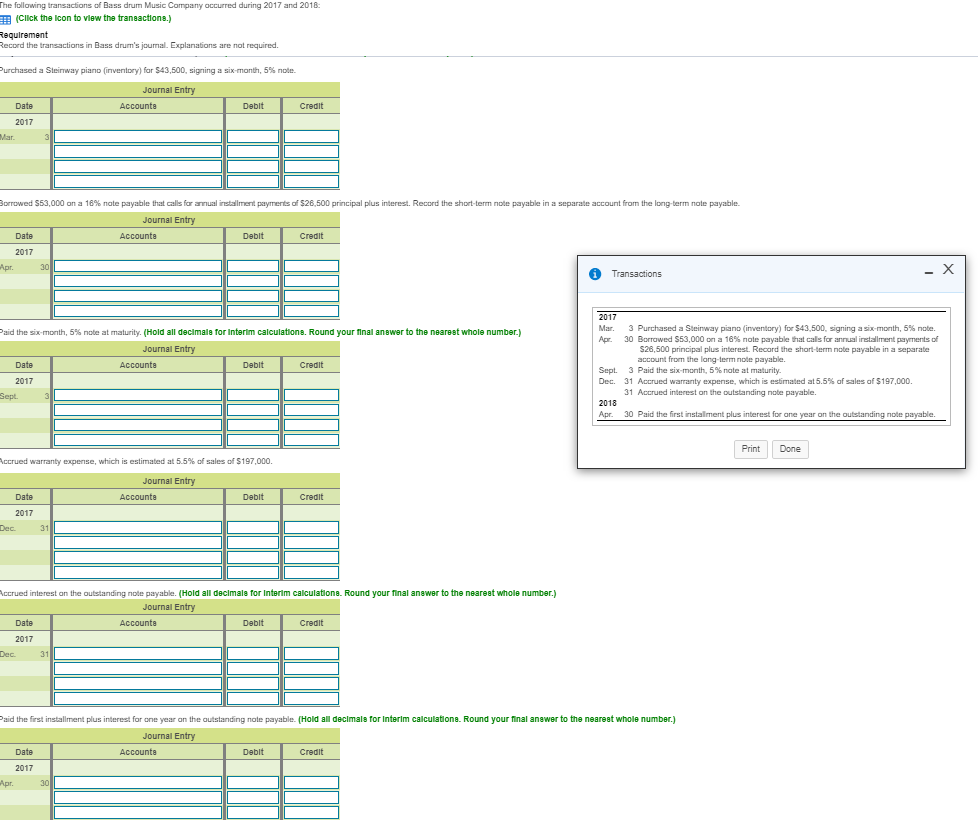Select second debit field for first installment payment entry
978x830 pixels.
click(x=253, y=798)
